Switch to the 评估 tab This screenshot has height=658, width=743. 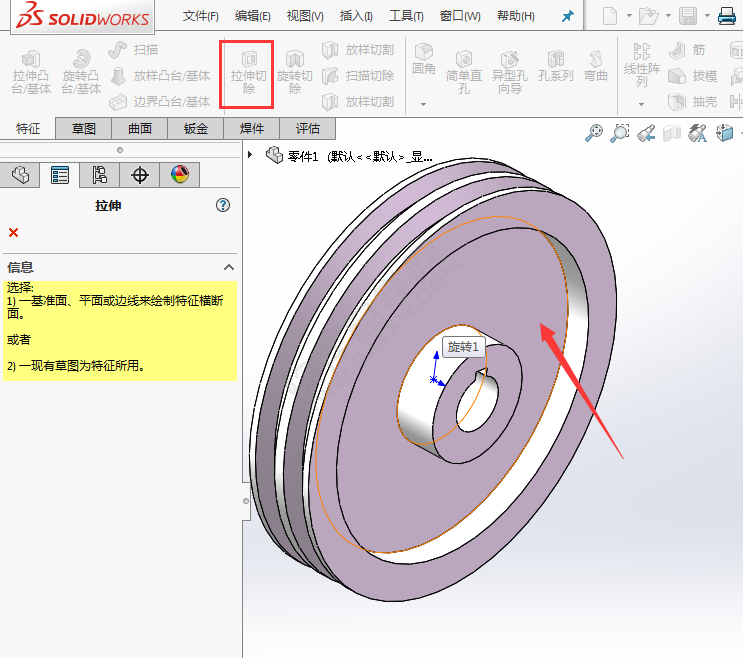pos(308,128)
